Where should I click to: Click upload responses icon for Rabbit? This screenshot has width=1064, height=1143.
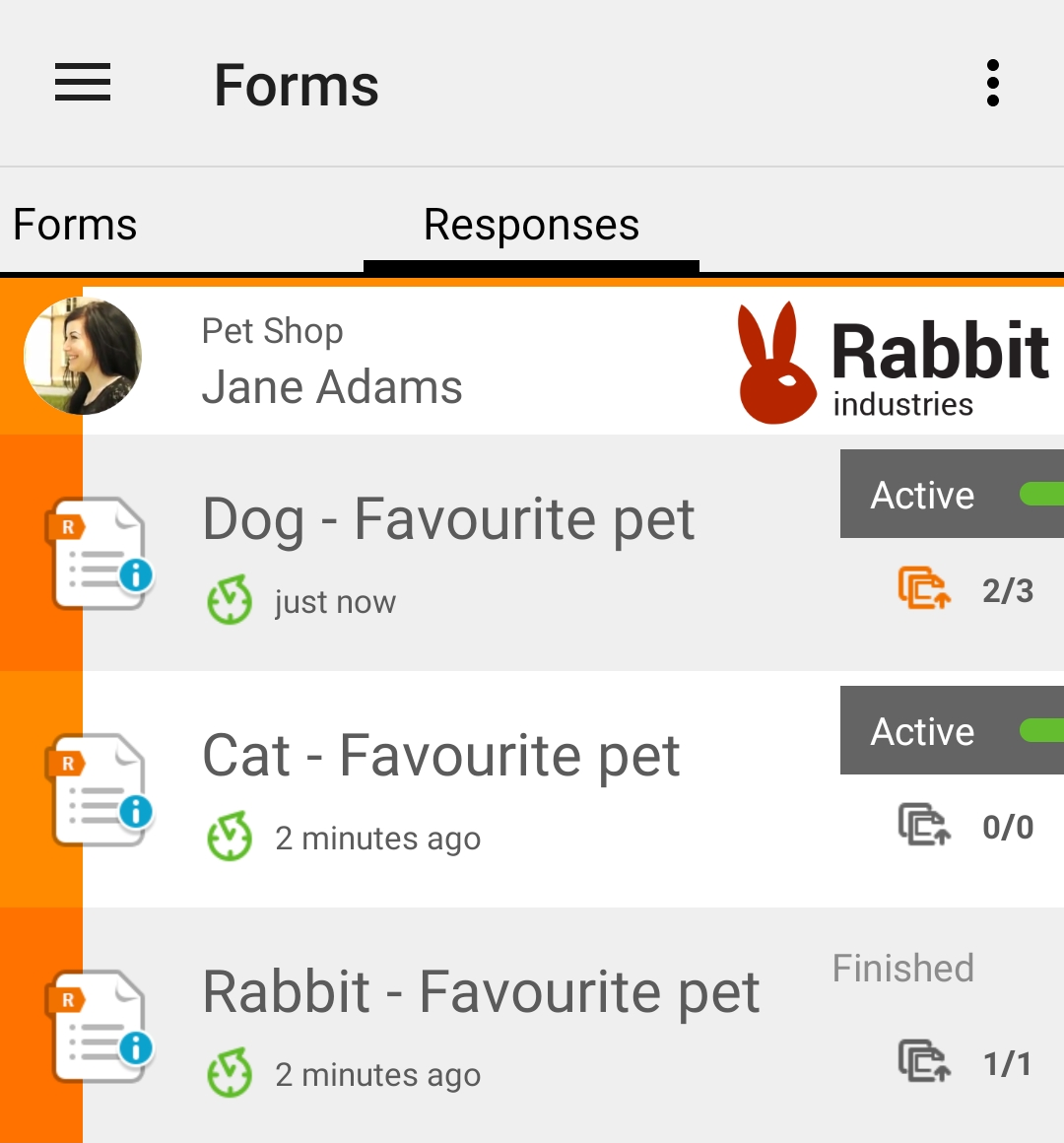click(924, 1060)
